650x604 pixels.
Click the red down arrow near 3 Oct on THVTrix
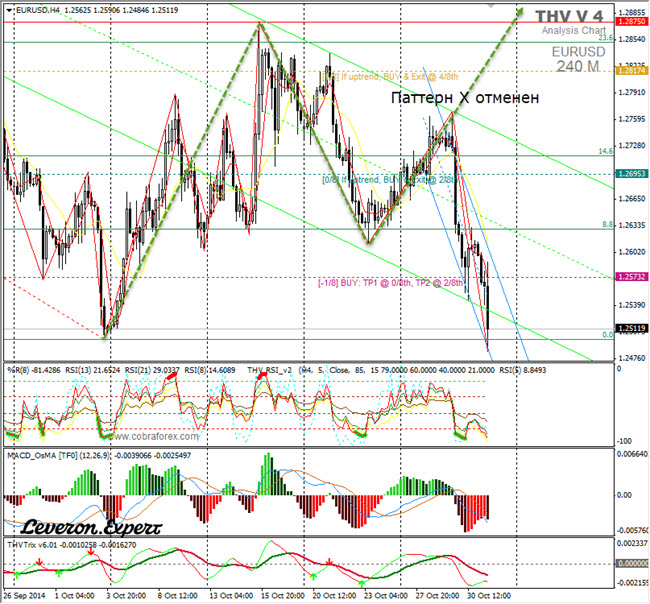point(91,552)
